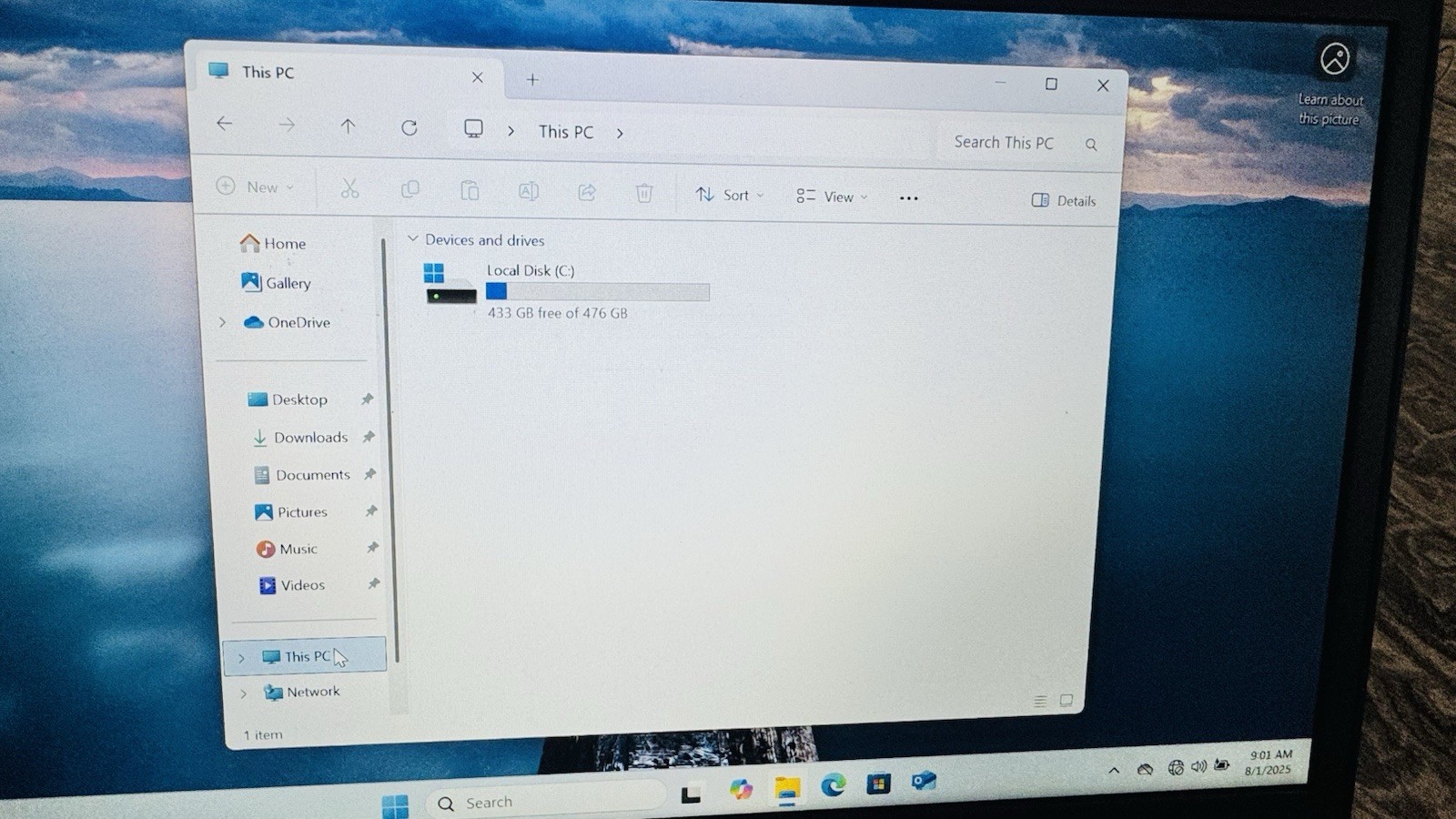
Task: Open the Sort dropdown menu
Action: click(730, 195)
